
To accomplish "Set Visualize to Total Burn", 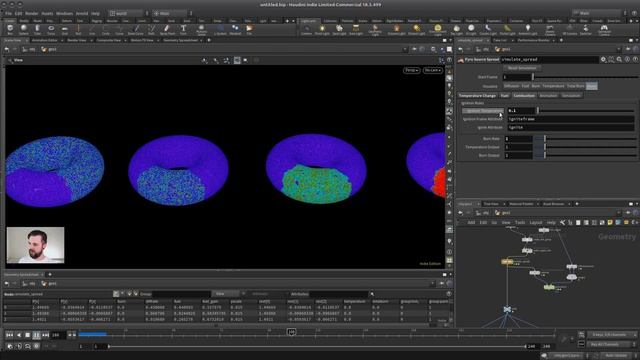I will pyautogui.click(x=576, y=86).
